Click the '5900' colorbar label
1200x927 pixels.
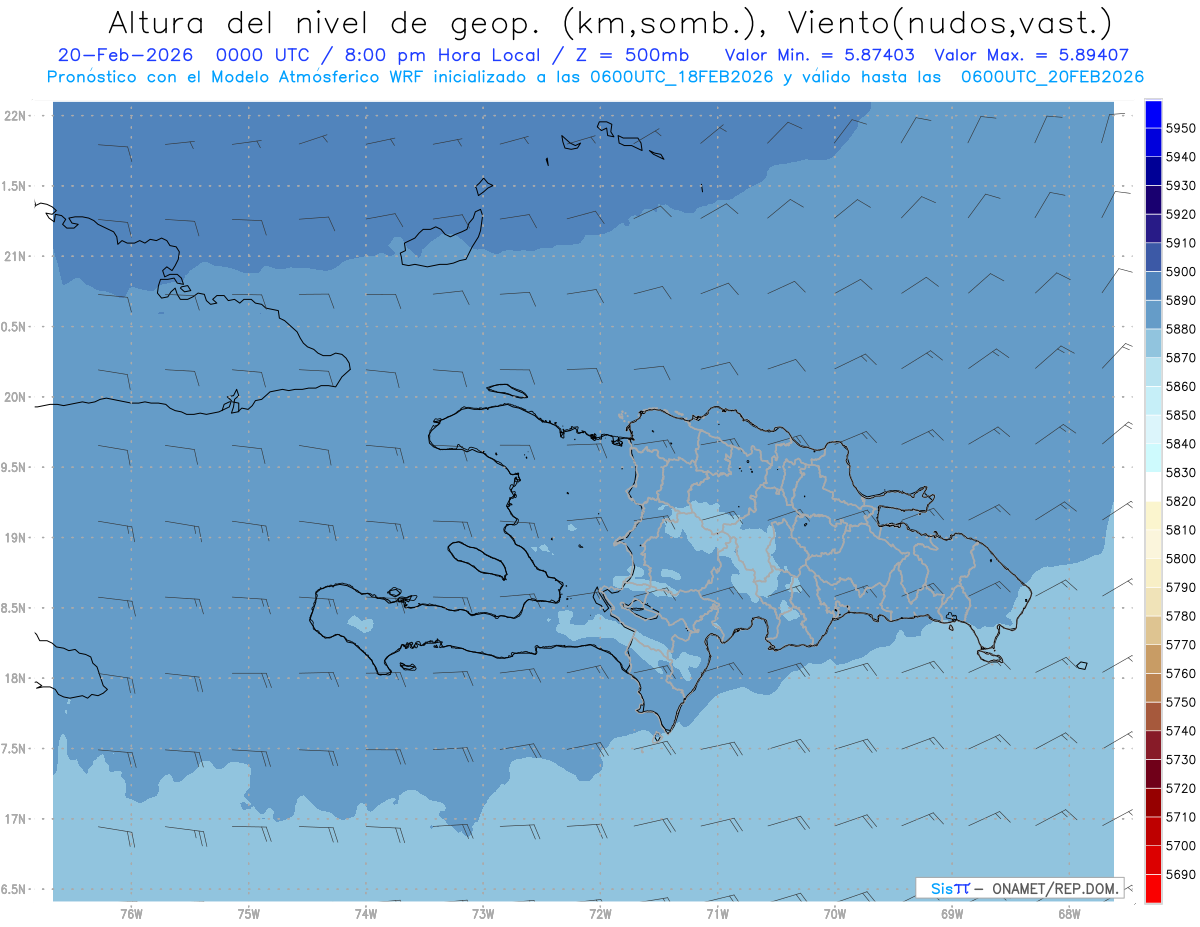1181,271
